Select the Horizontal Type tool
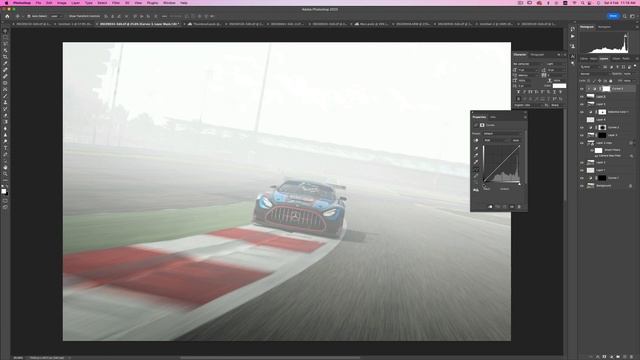The width and height of the screenshot is (640, 360). pyautogui.click(x=5, y=148)
